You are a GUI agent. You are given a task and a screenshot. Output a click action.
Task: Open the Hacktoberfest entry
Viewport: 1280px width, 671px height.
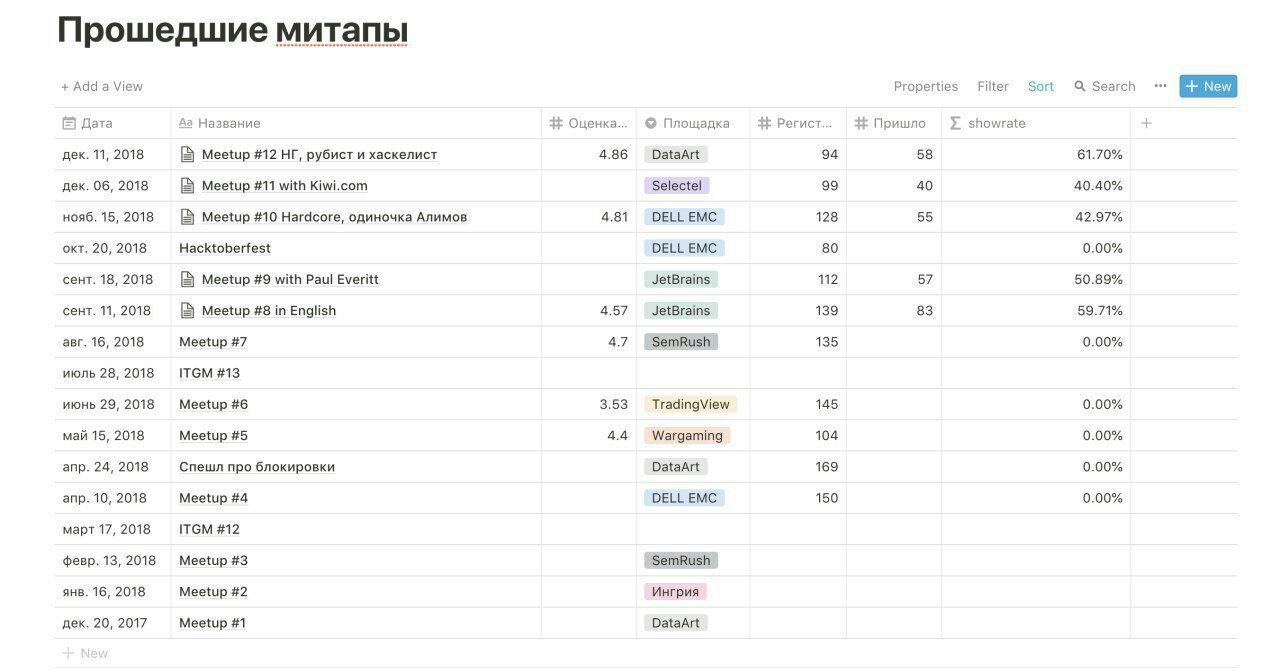click(x=225, y=248)
